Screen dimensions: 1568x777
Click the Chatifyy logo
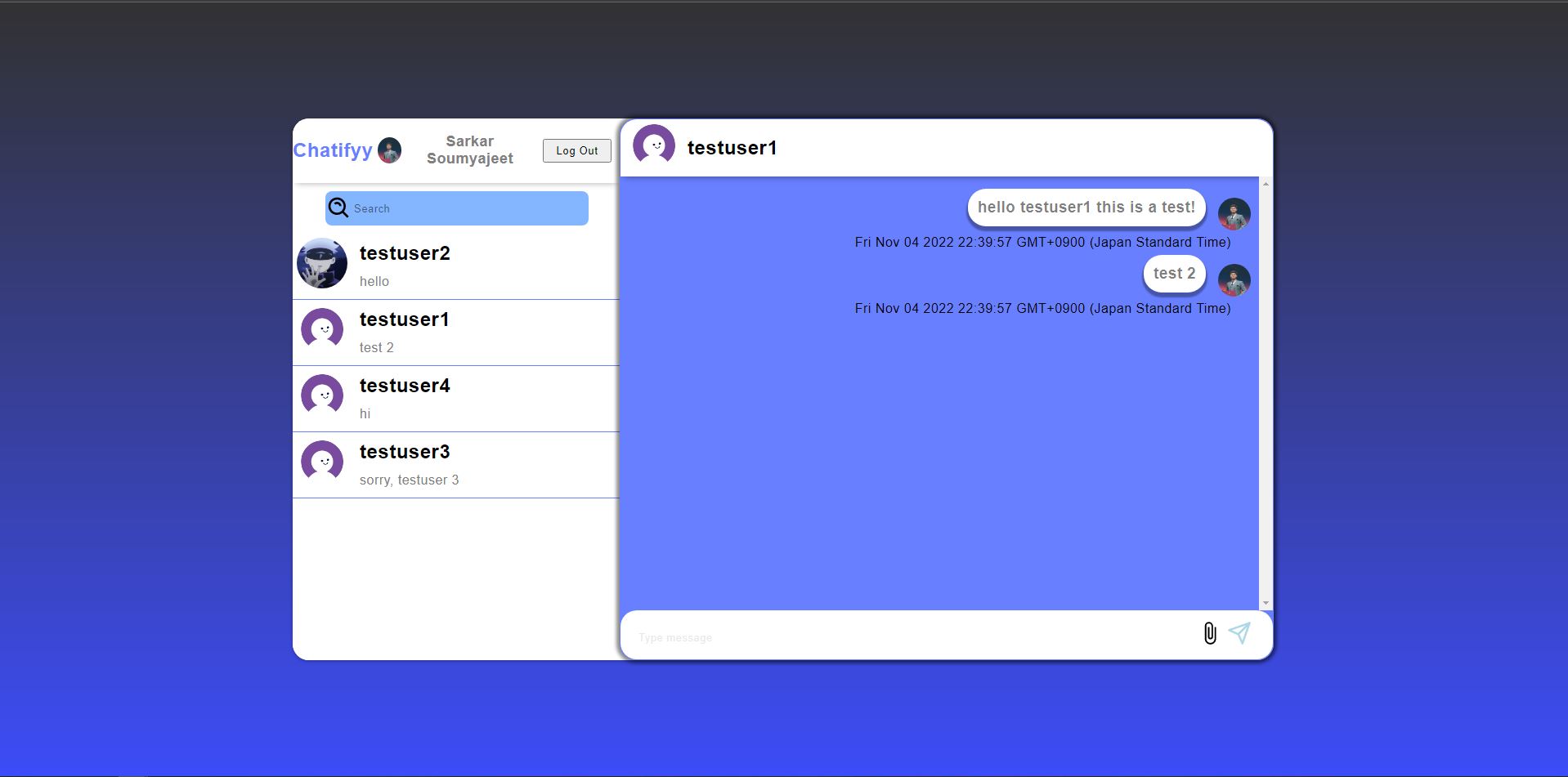[334, 150]
